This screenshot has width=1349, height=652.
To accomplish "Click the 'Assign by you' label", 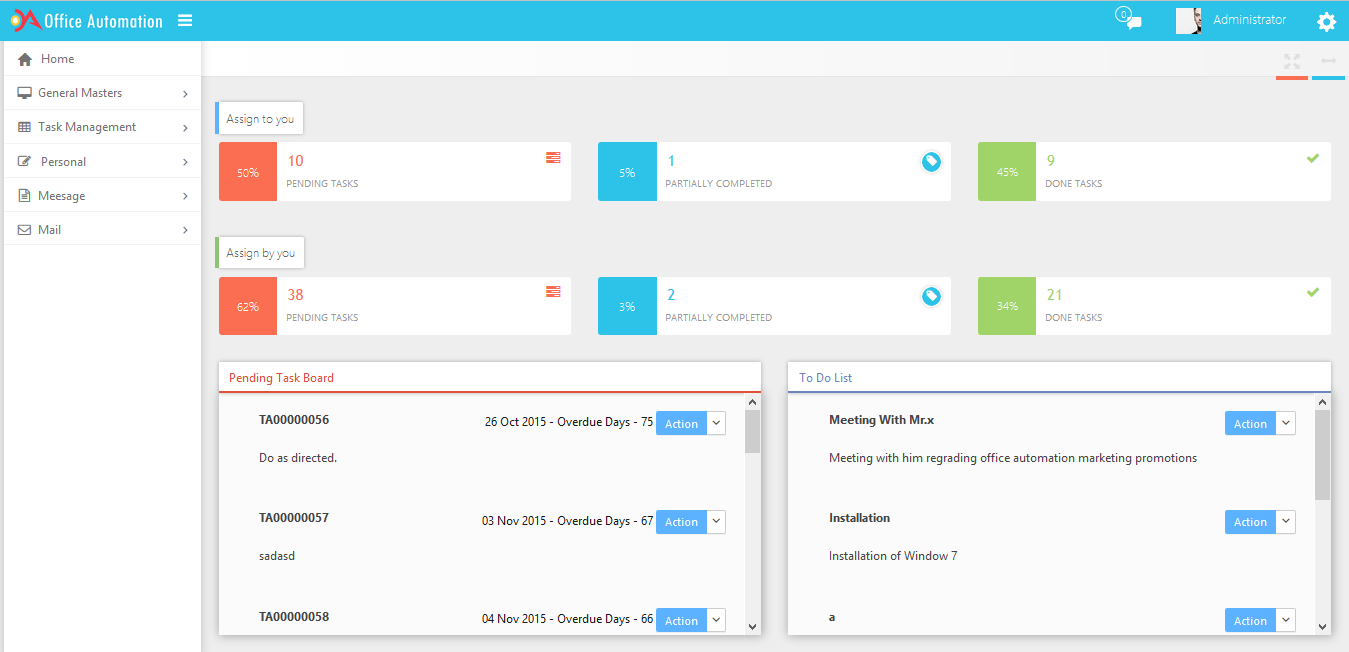I will coord(260,253).
